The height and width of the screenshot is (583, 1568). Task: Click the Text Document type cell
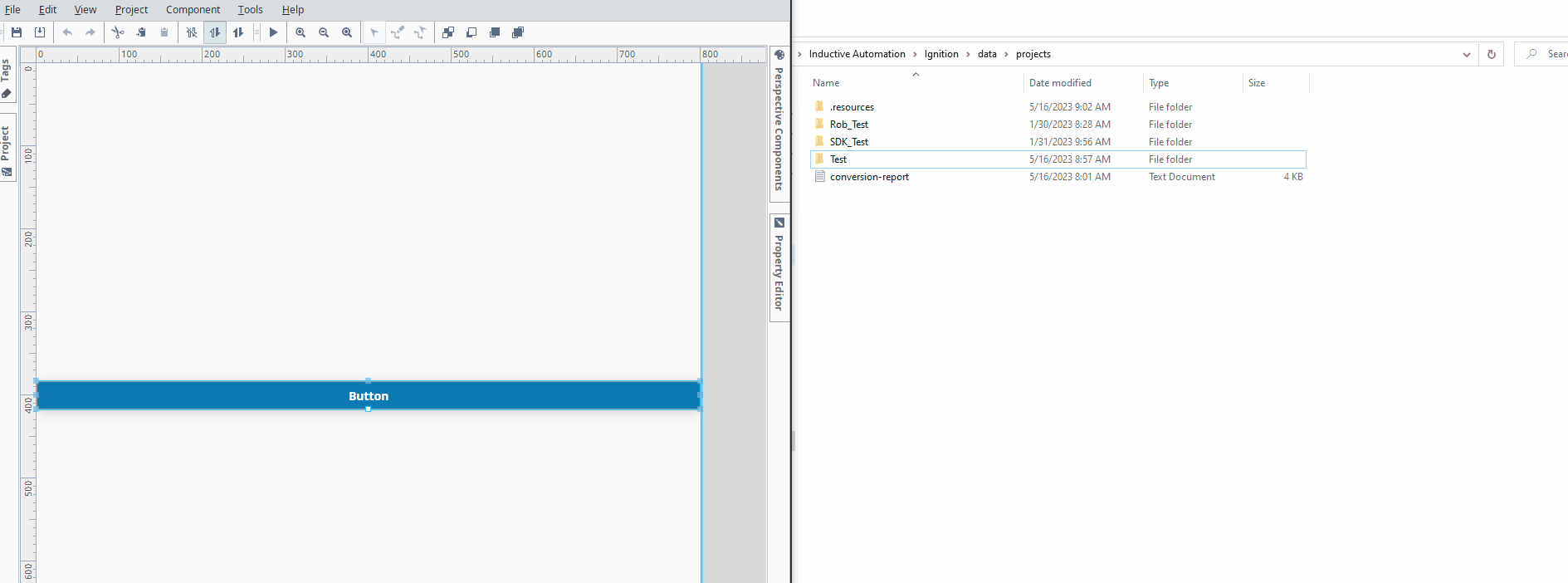(x=1182, y=177)
